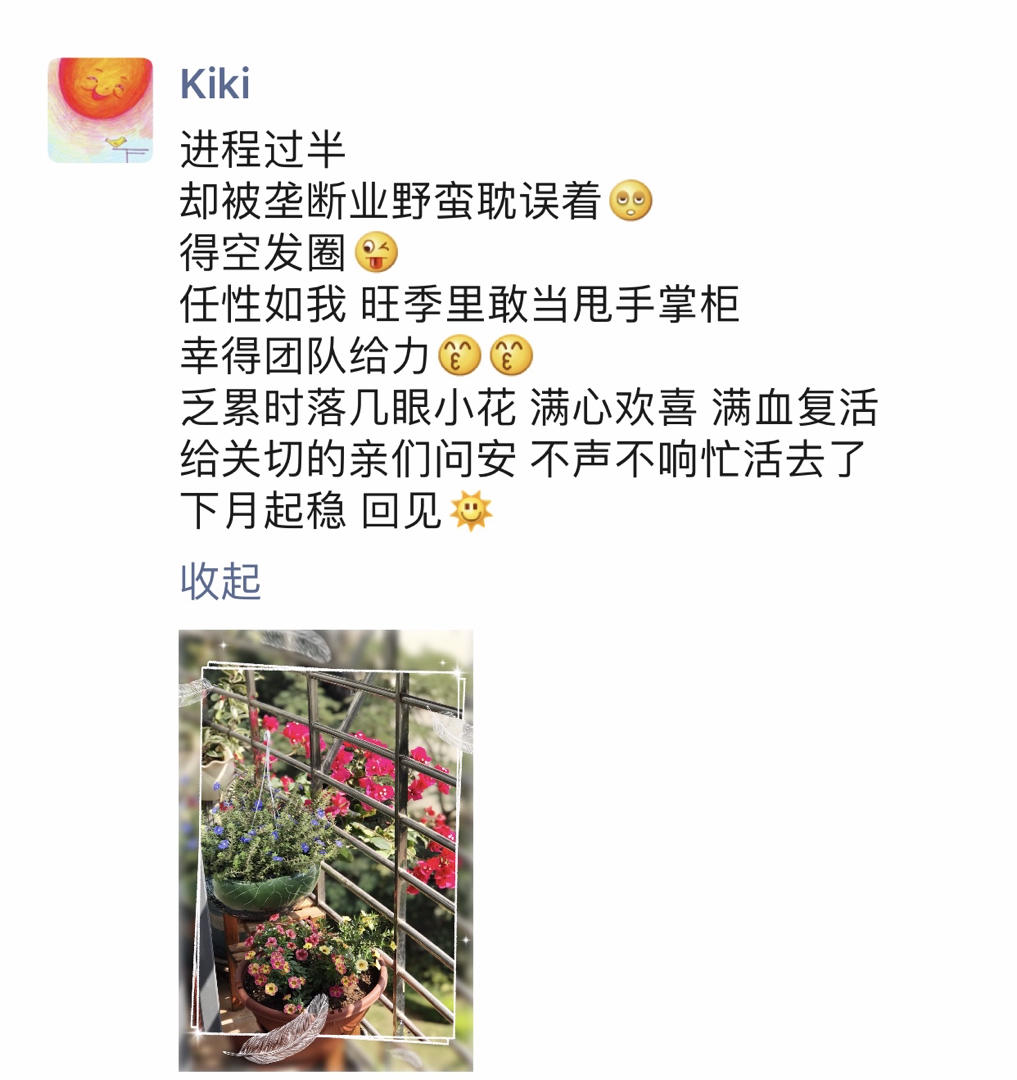Click the second kissing emoji after 给力
1017x1080 pixels.
pos(511,355)
